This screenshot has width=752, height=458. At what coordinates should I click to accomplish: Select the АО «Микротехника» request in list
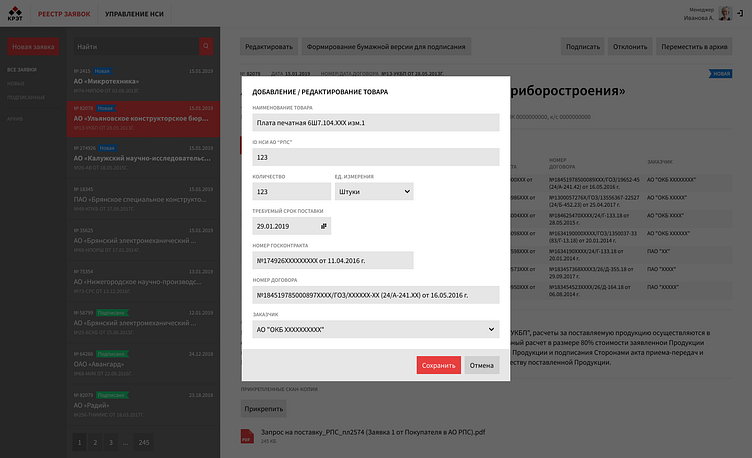[143, 81]
